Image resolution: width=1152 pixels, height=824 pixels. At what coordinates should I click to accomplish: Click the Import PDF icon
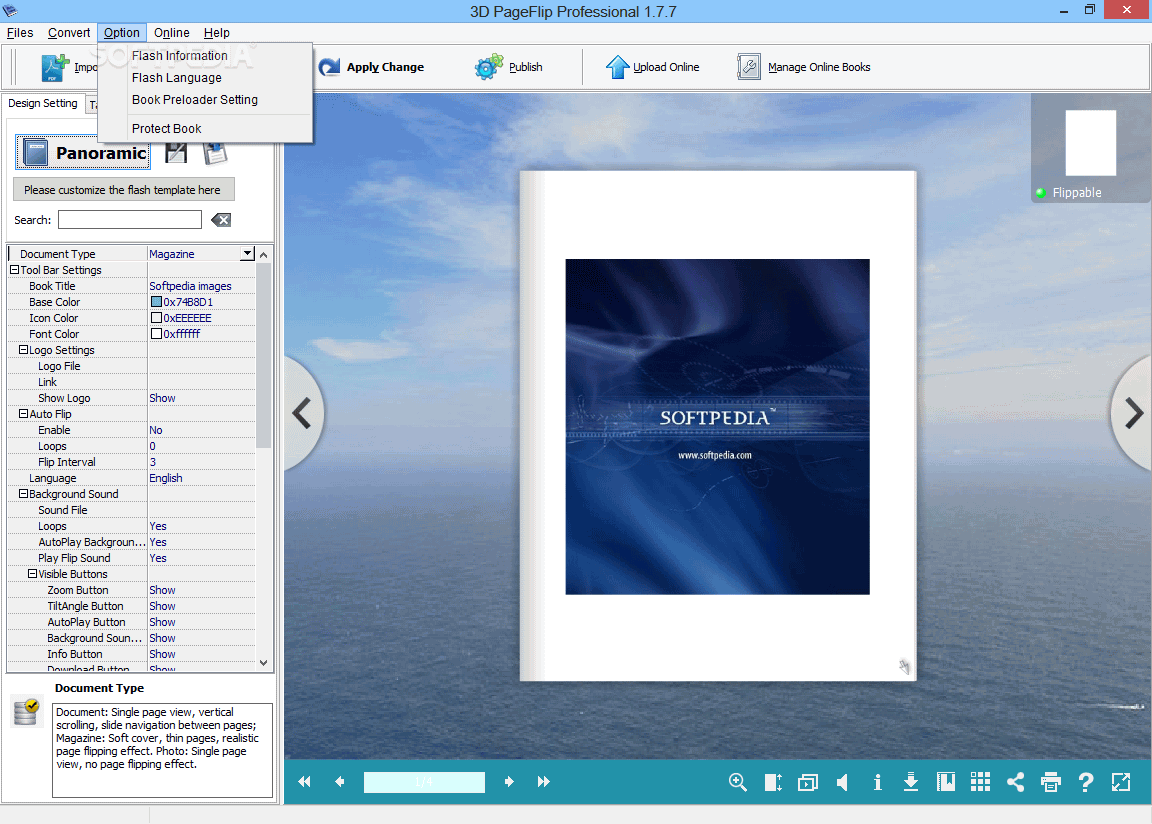click(x=55, y=68)
